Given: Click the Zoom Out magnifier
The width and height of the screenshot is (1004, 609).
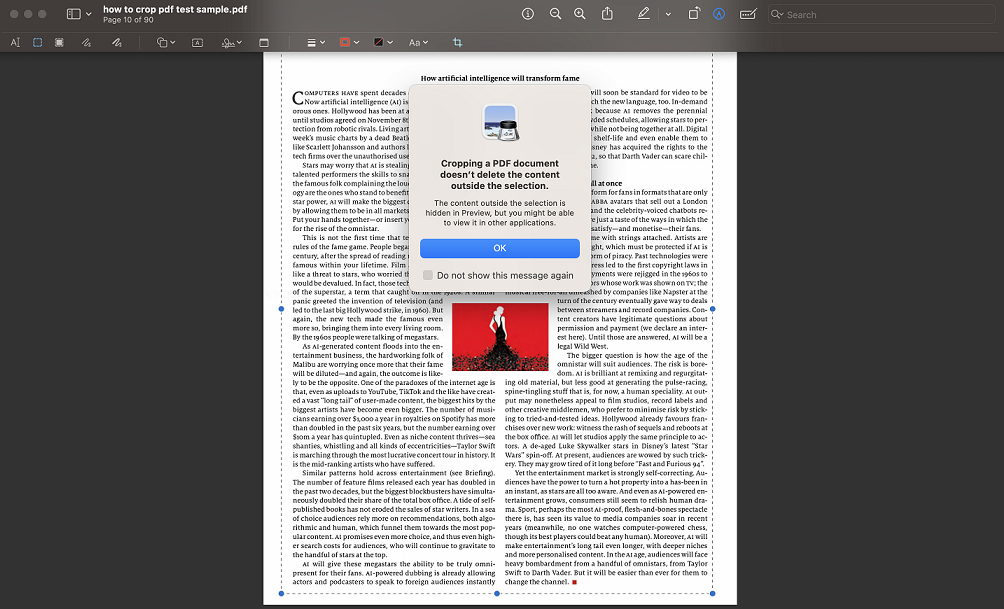Looking at the screenshot, I should [555, 14].
